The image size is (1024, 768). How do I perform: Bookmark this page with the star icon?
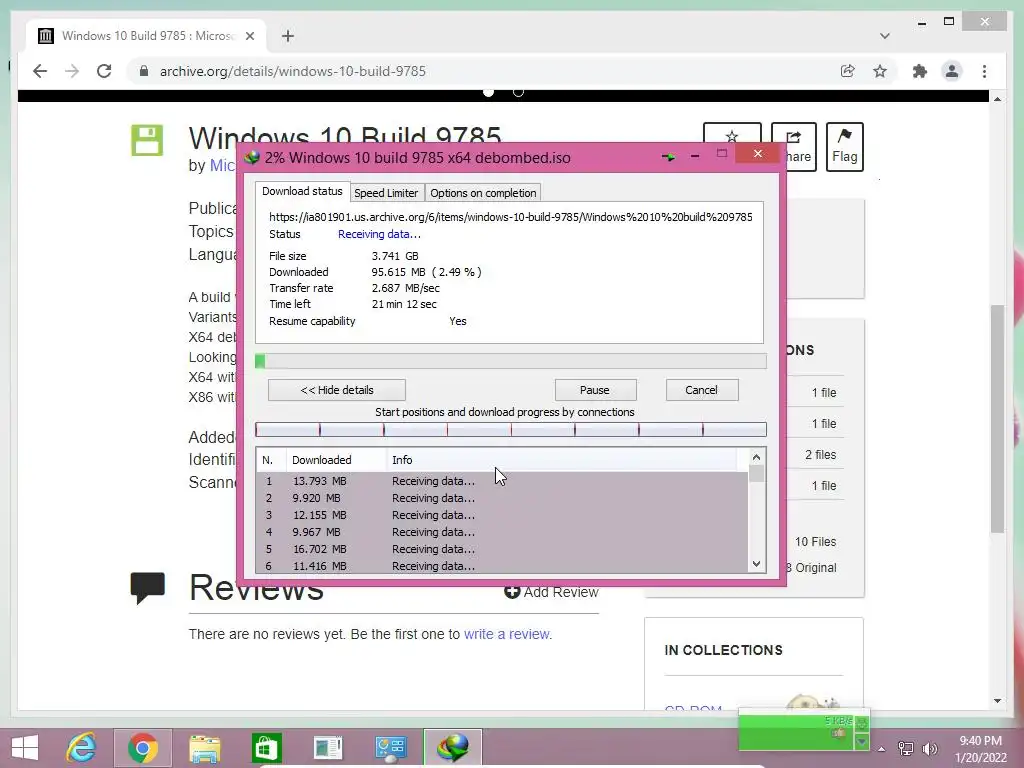pos(880,71)
